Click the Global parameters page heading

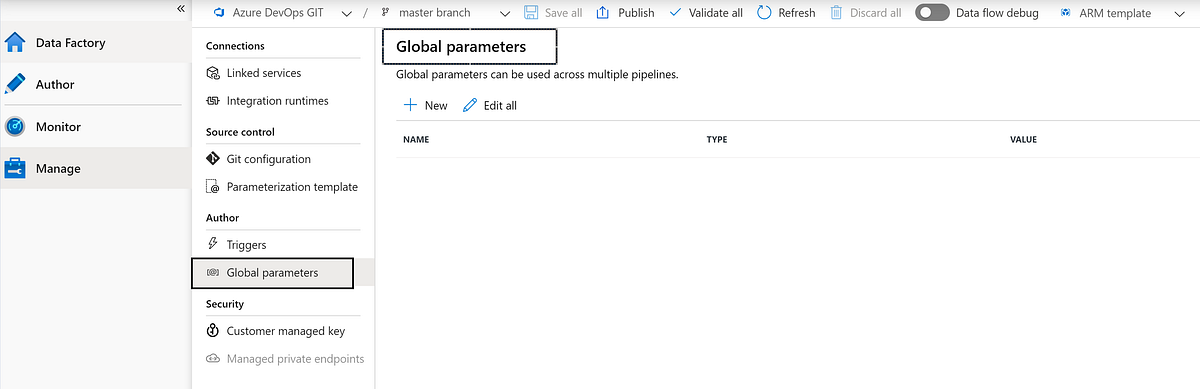461,46
